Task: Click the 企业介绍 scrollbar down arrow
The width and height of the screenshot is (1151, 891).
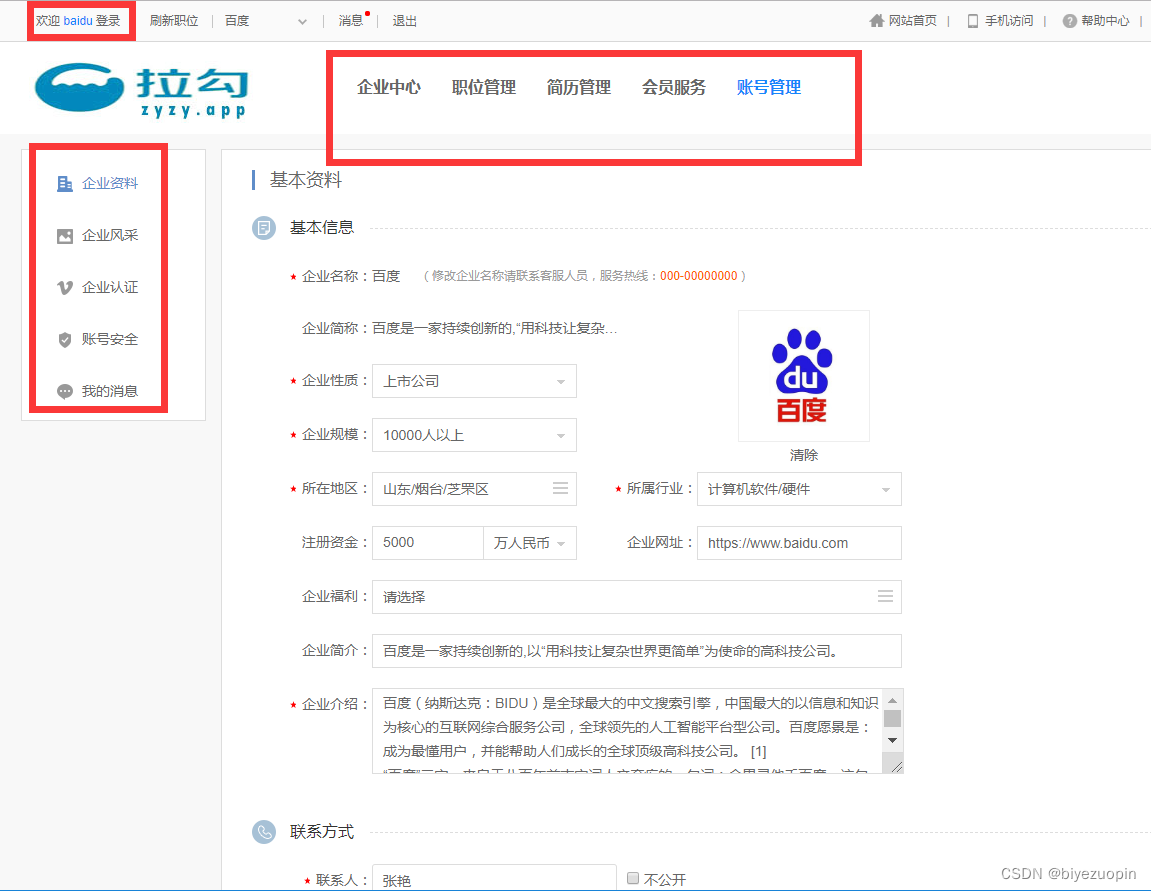Action: coord(893,740)
